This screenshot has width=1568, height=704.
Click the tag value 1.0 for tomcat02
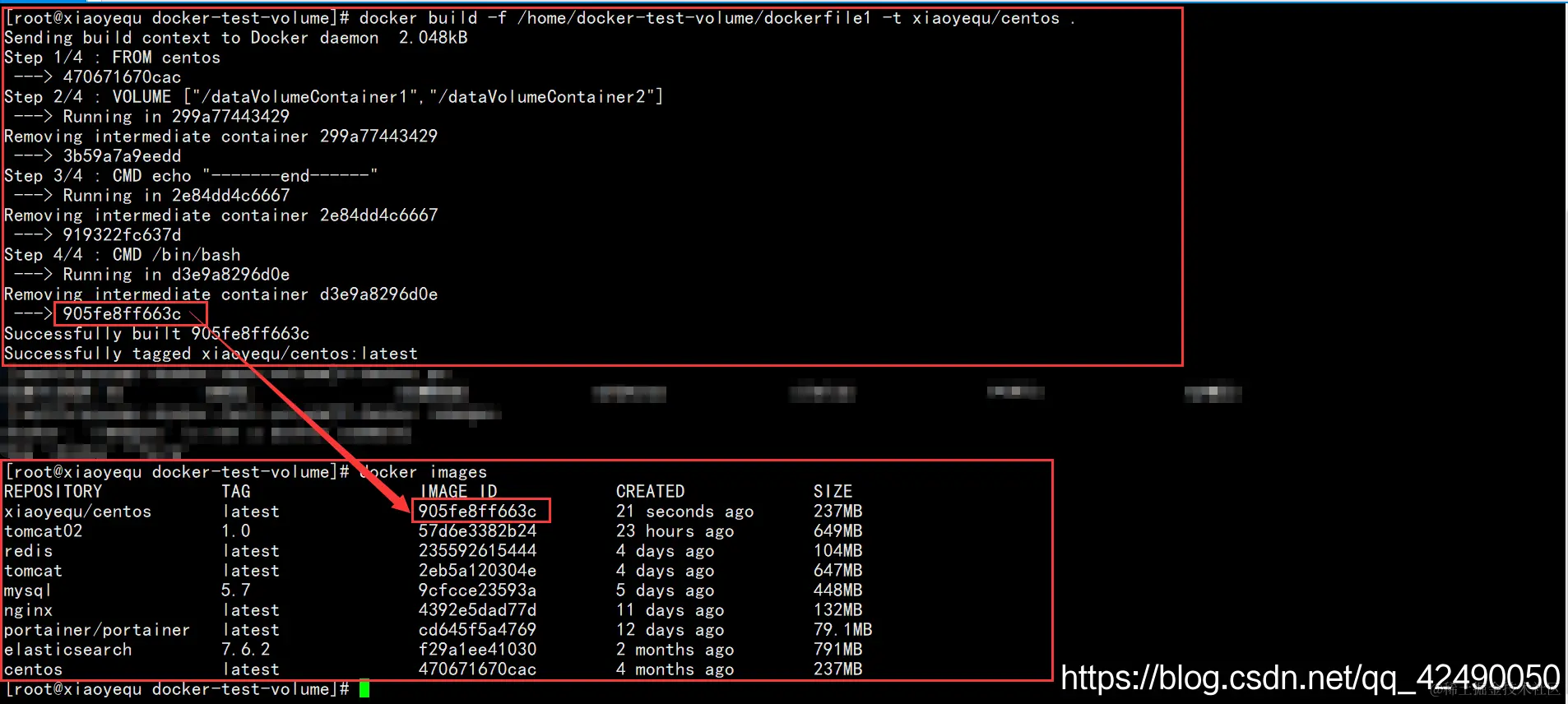236,531
